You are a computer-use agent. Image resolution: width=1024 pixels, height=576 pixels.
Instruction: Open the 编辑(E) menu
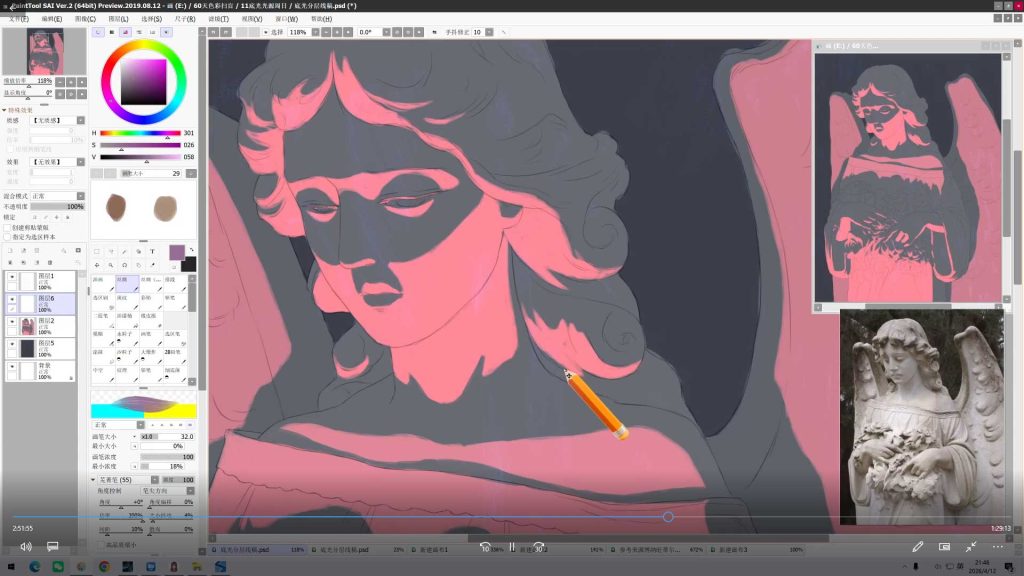tap(52, 19)
